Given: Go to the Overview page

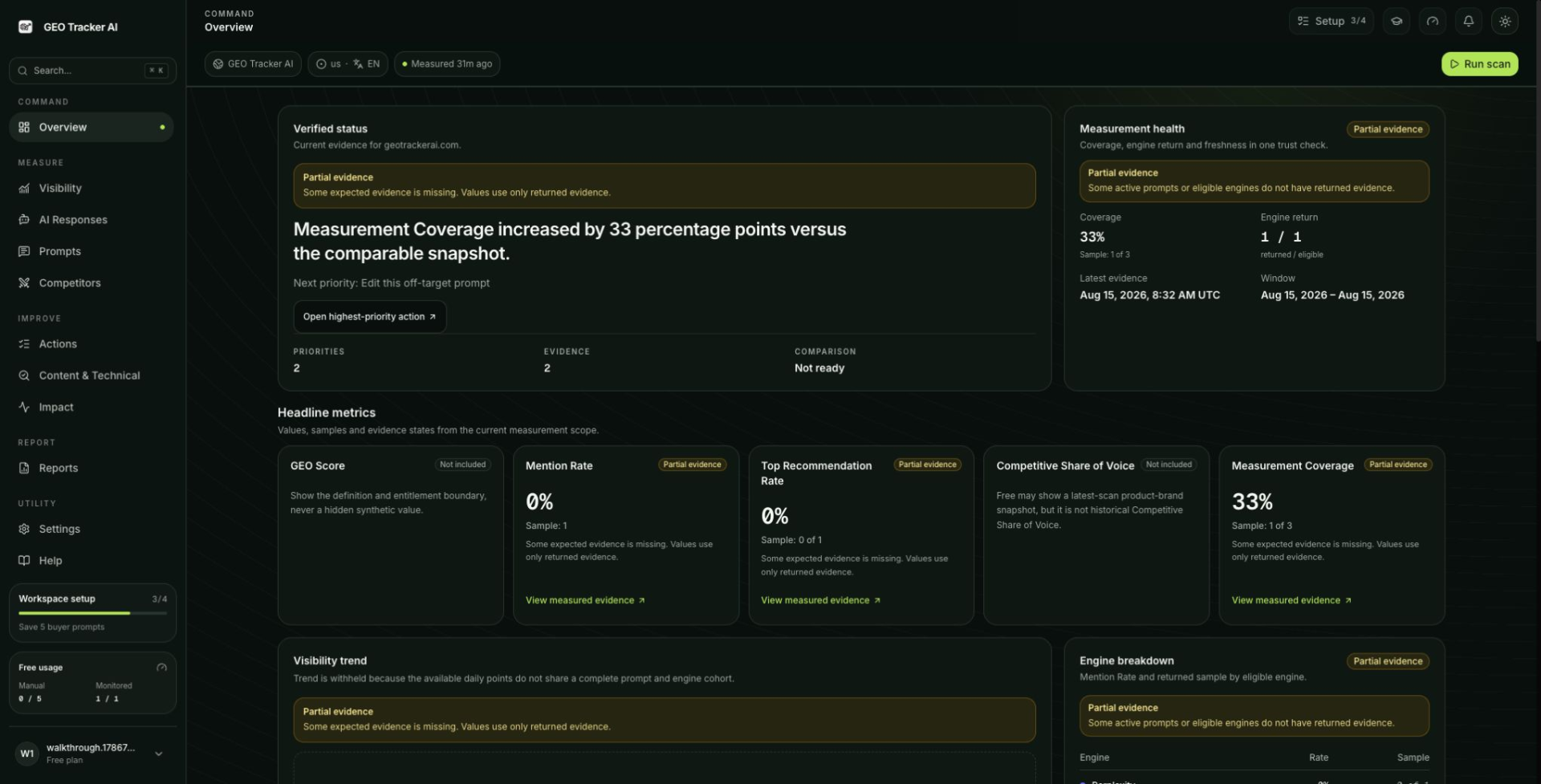Looking at the screenshot, I should (x=91, y=127).
